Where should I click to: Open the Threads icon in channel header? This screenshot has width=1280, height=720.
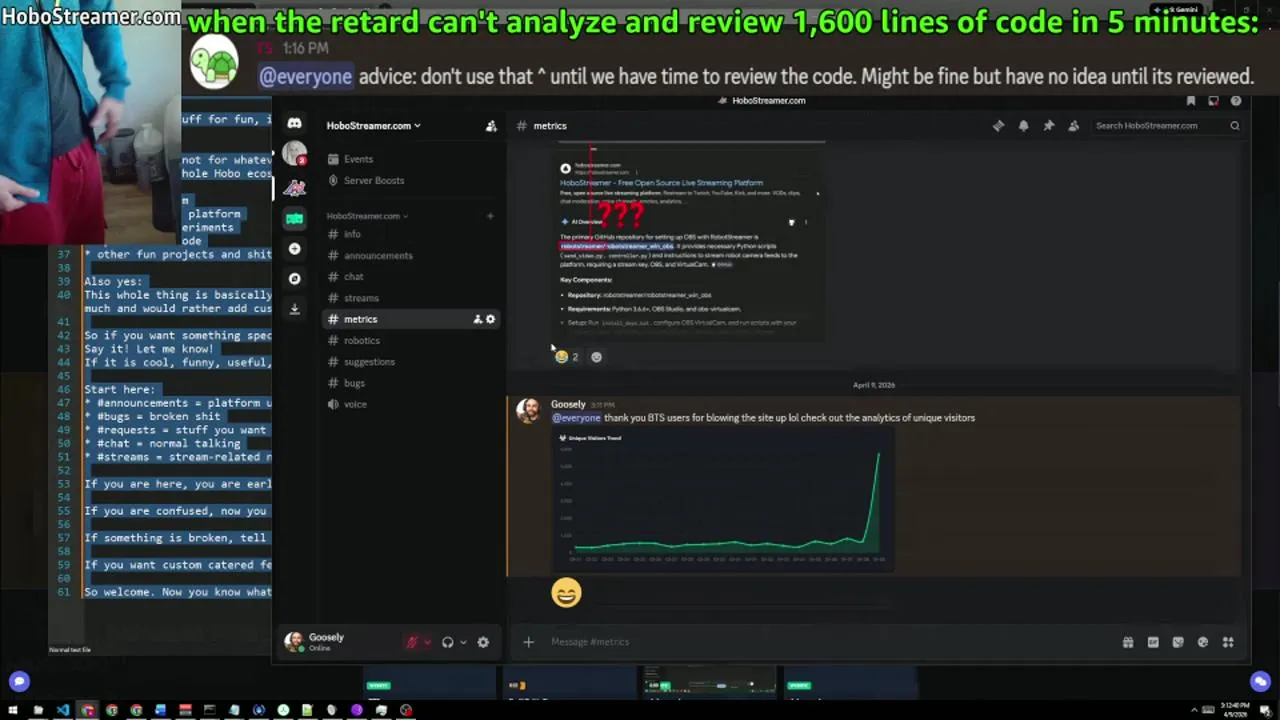(x=998, y=126)
